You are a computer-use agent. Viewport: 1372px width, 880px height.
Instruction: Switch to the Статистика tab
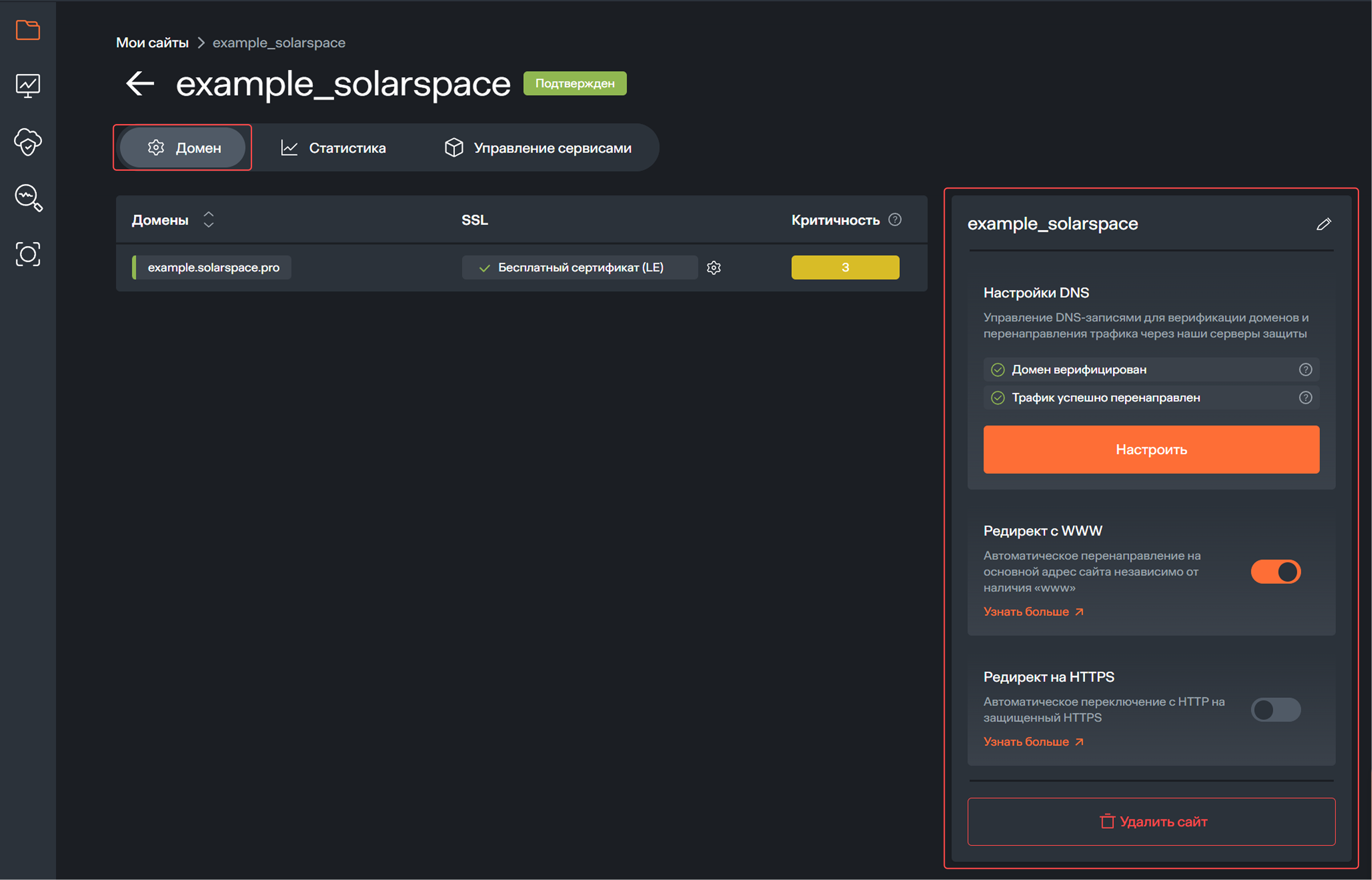[x=346, y=148]
